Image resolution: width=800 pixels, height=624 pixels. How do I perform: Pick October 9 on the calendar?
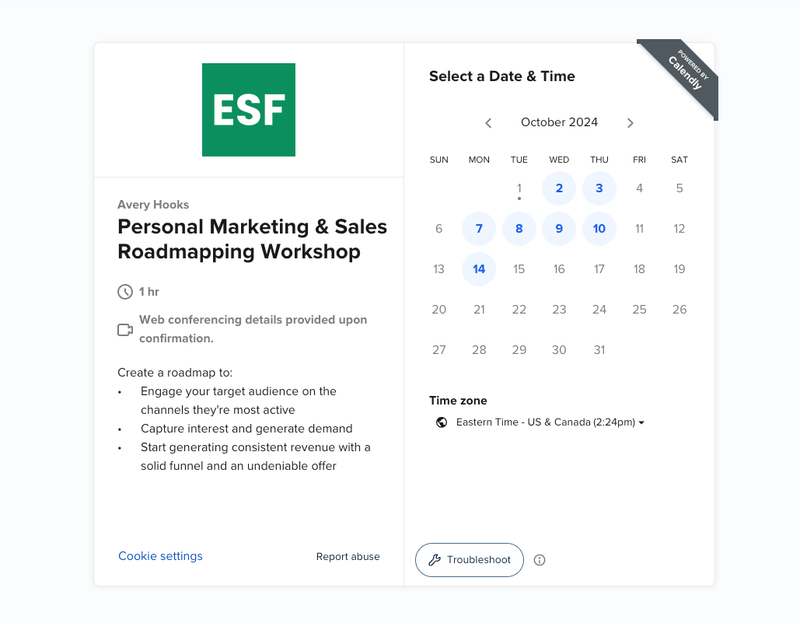click(559, 229)
